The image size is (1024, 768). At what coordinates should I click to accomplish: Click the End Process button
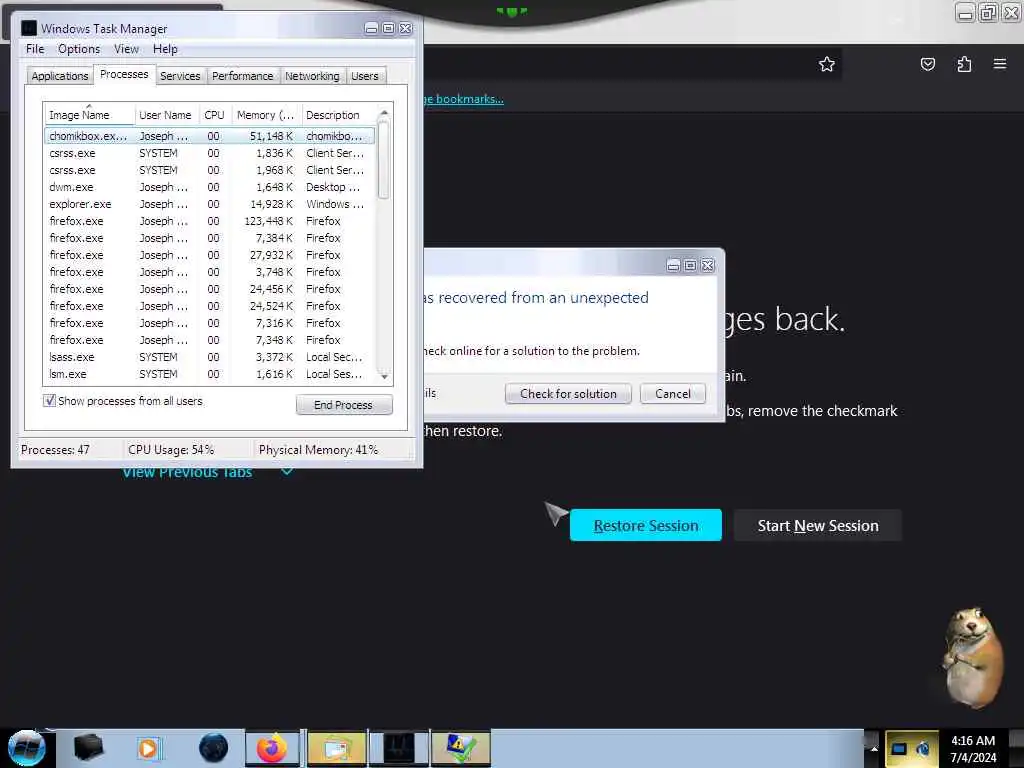coord(344,405)
